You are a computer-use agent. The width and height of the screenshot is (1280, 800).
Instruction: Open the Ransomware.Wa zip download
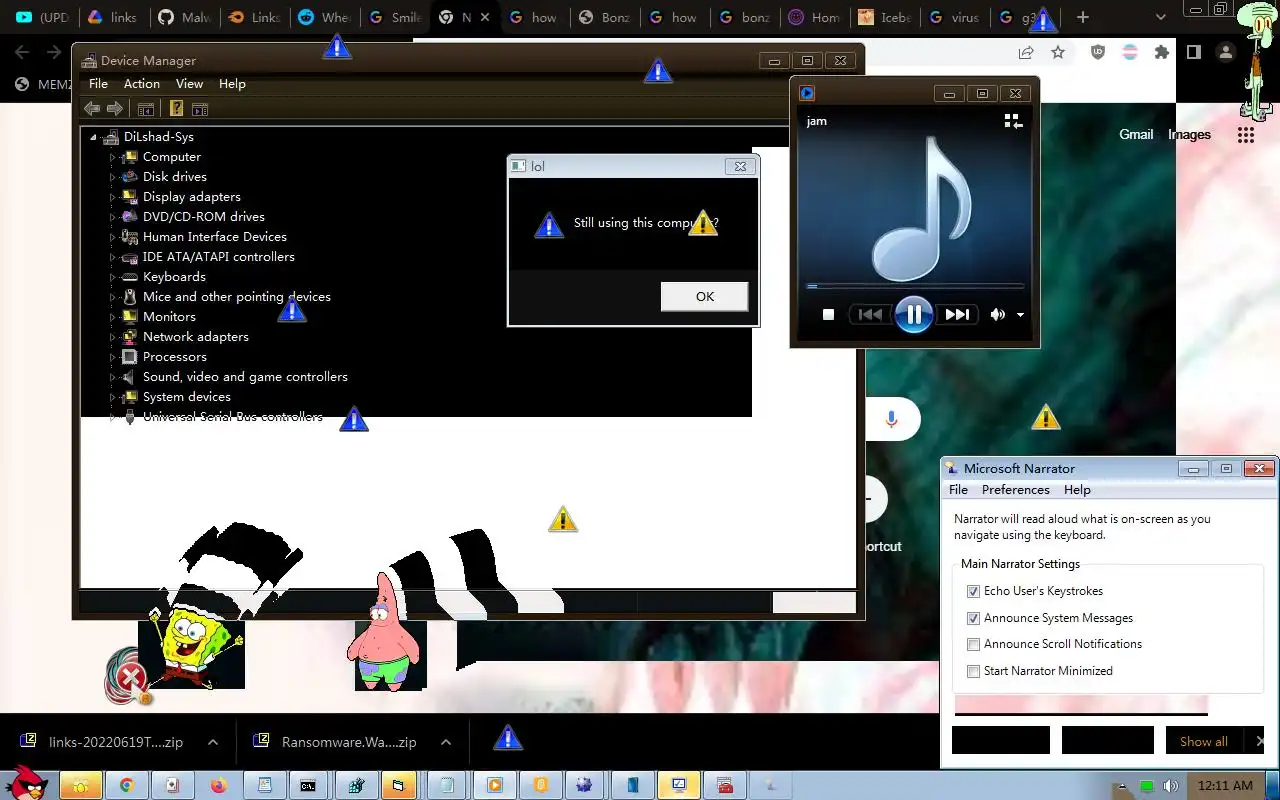click(x=348, y=742)
